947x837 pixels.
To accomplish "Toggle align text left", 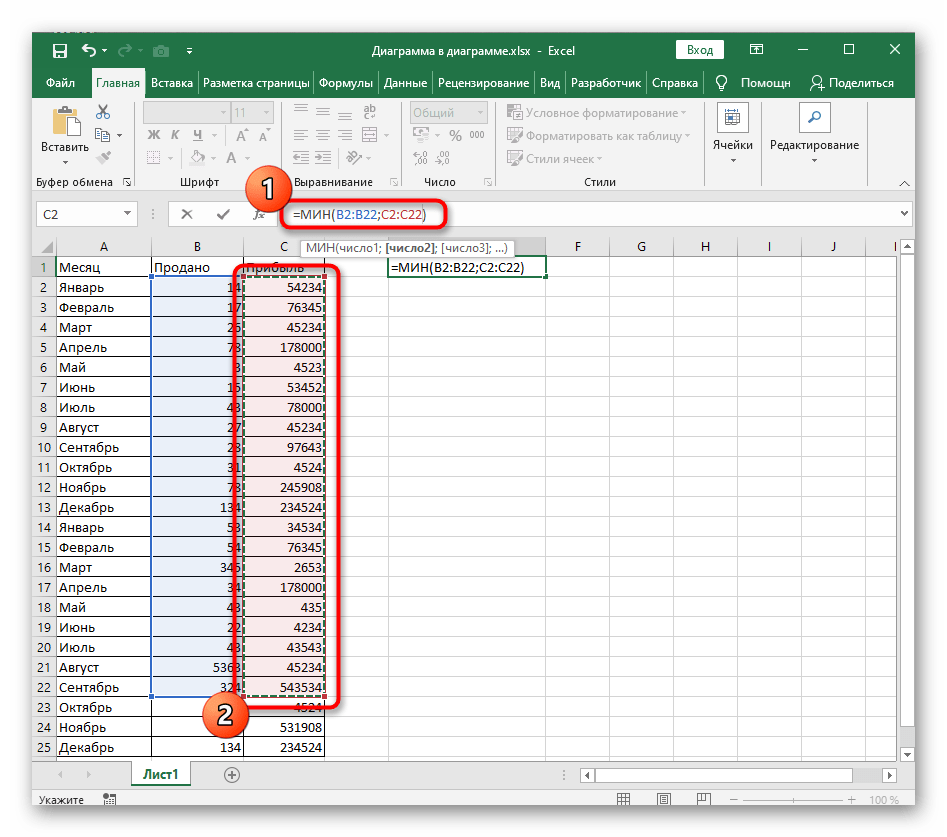I will pos(301,135).
